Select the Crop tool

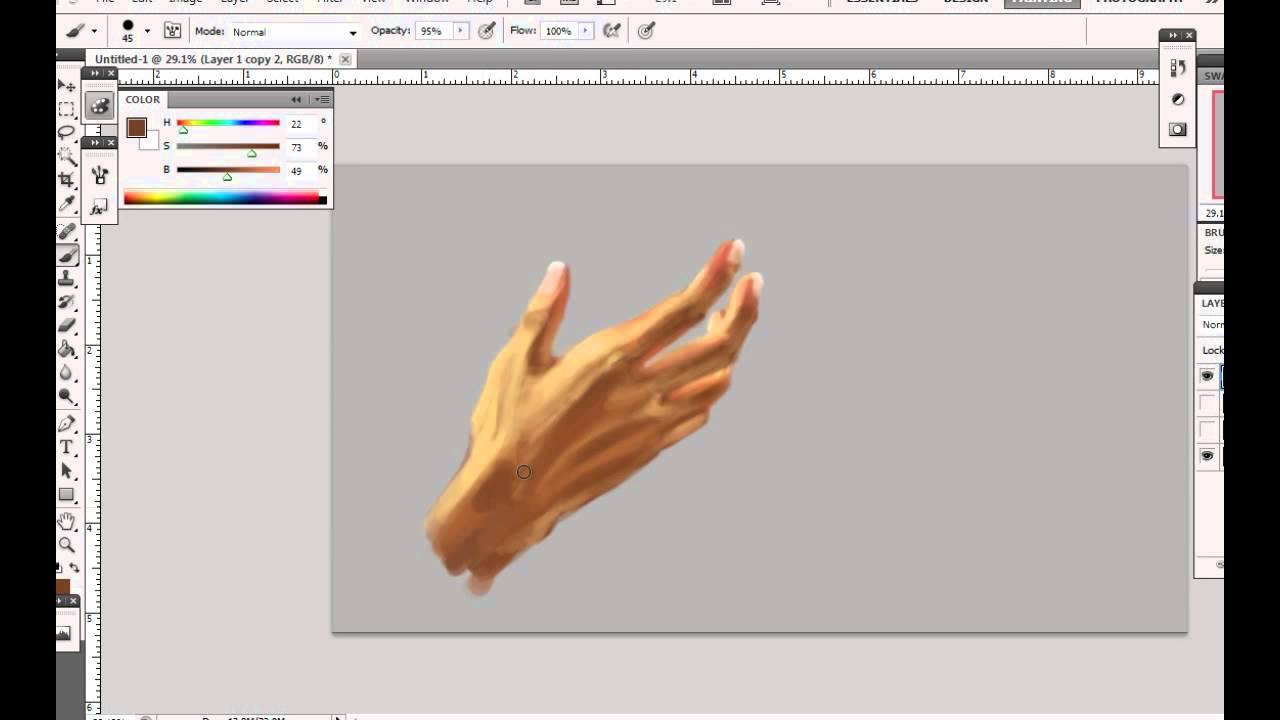tap(67, 180)
